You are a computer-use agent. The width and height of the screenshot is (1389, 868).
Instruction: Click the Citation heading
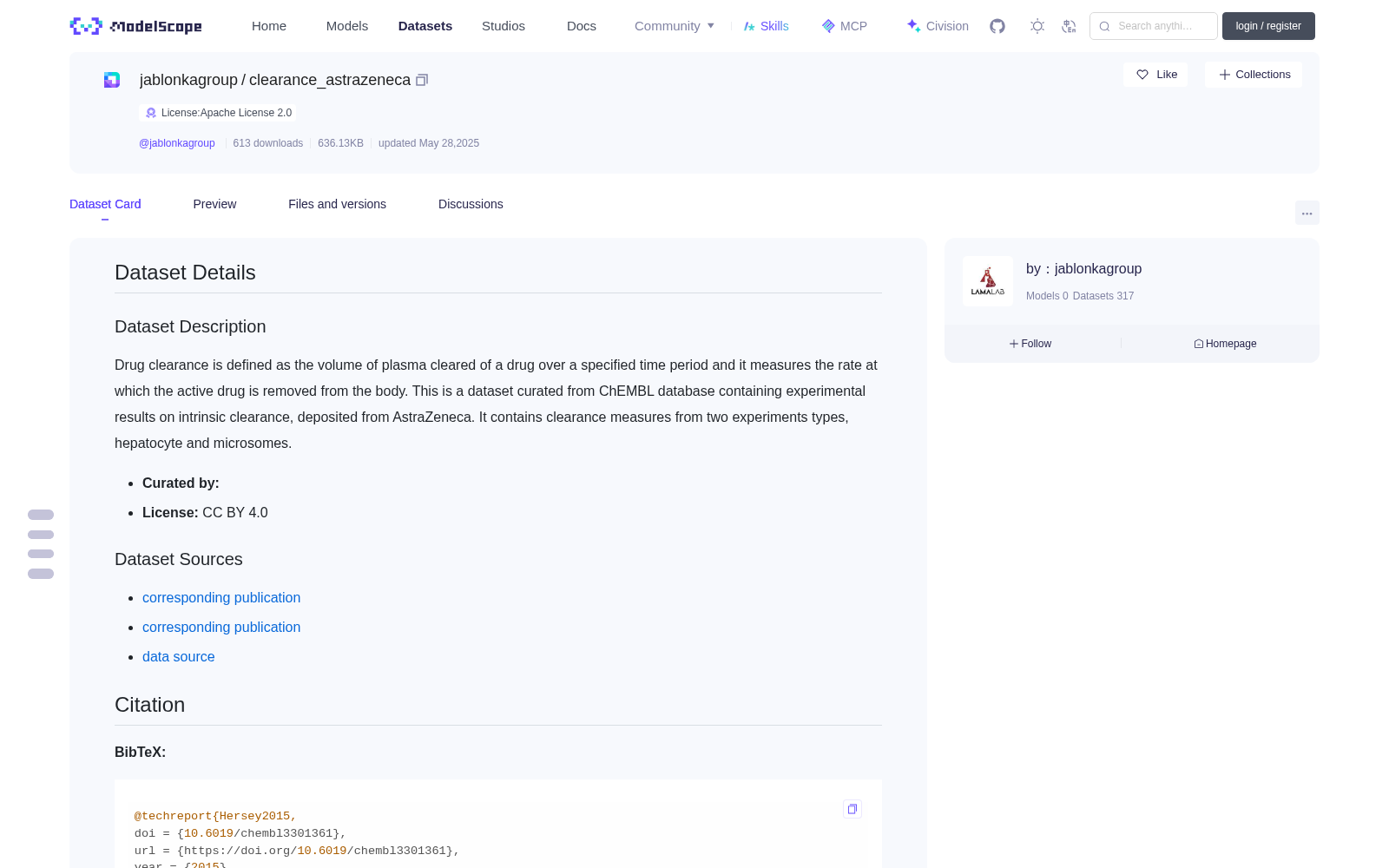(149, 705)
